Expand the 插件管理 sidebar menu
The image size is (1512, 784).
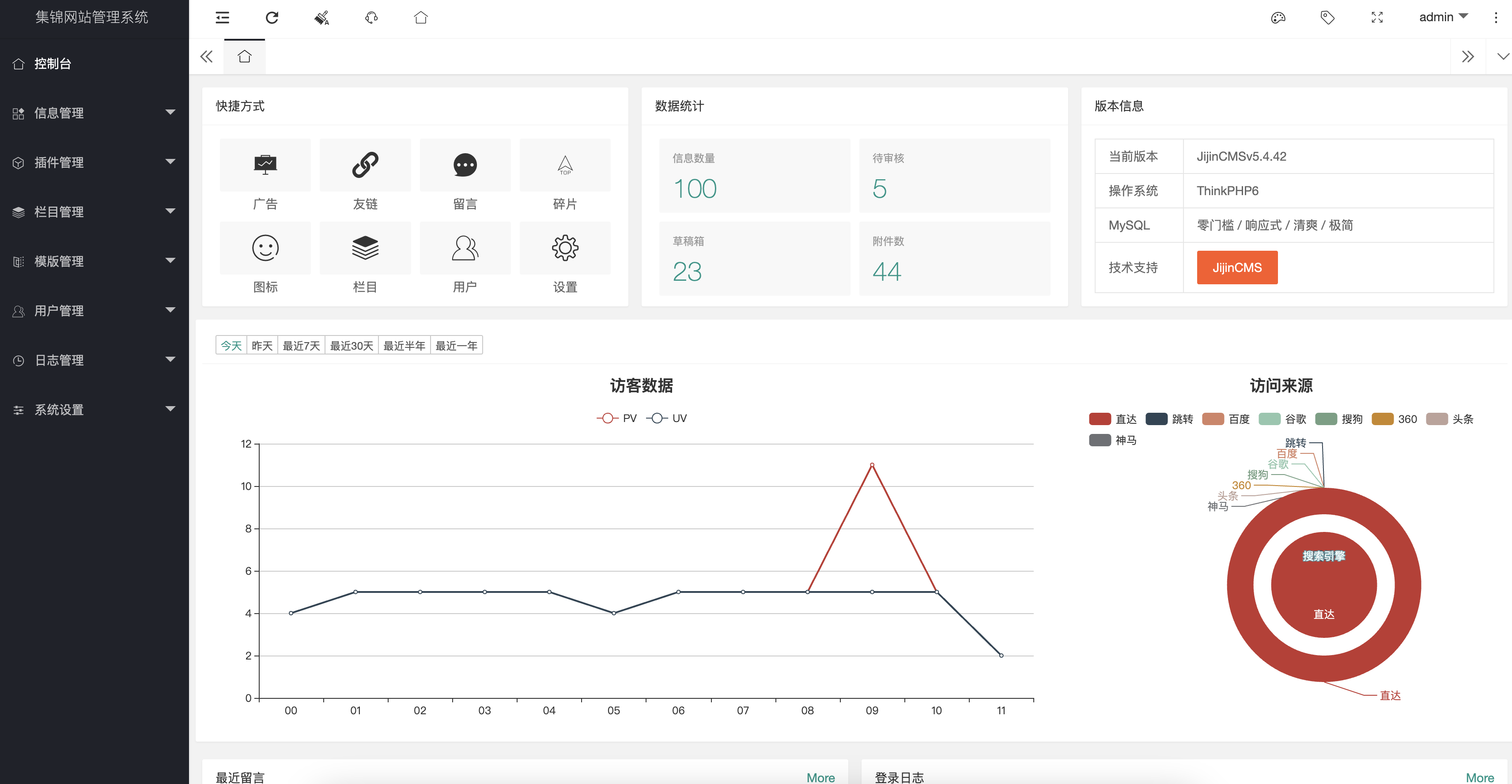pyautogui.click(x=94, y=162)
